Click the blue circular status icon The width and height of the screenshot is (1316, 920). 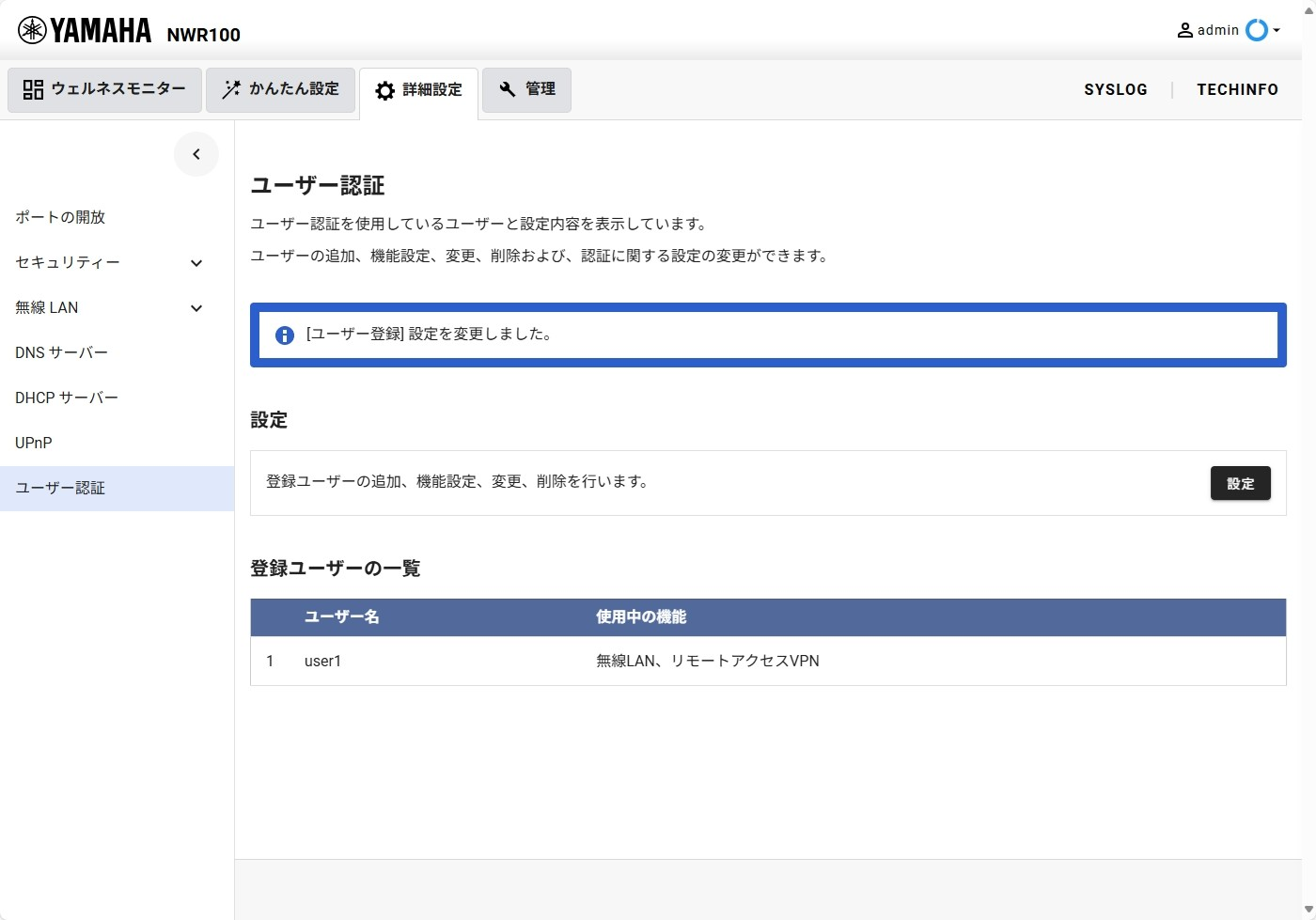click(1256, 30)
